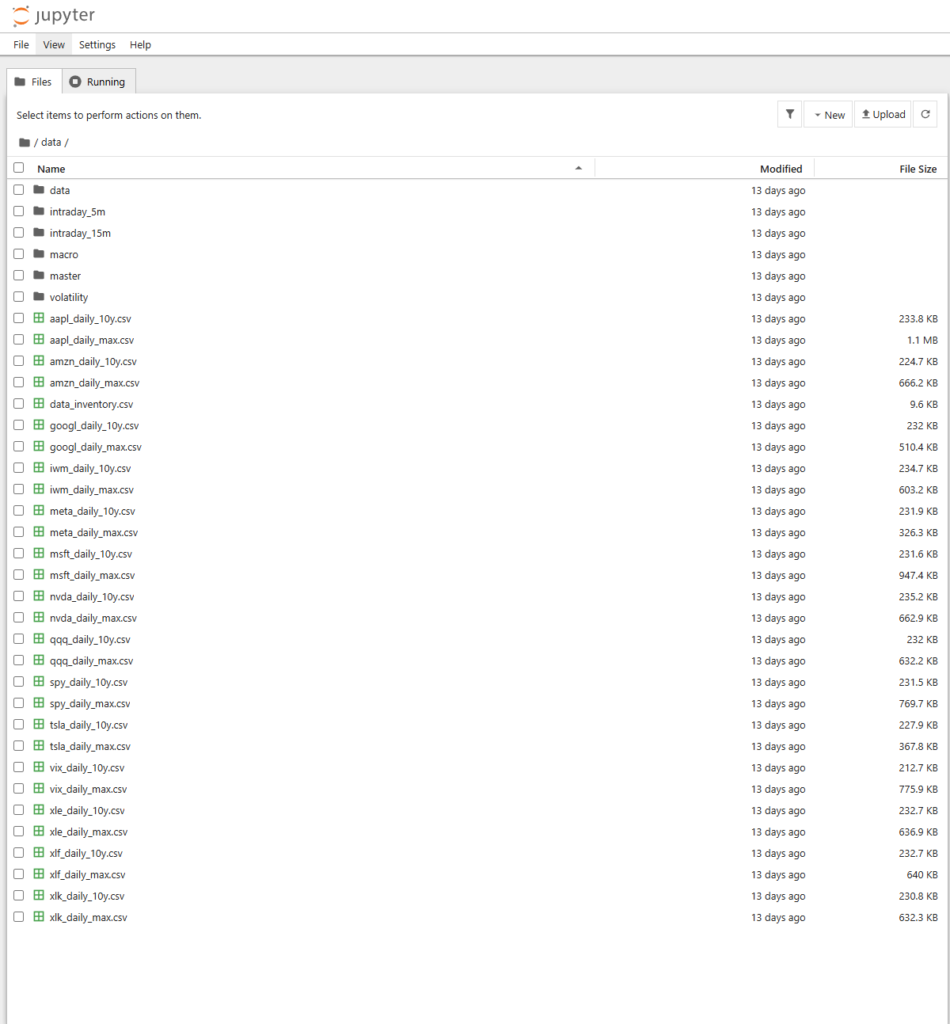This screenshot has height=1024, width=950.
Task: Click the aapl_daily_10y.csv spreadsheet icon
Action: [x=39, y=318]
